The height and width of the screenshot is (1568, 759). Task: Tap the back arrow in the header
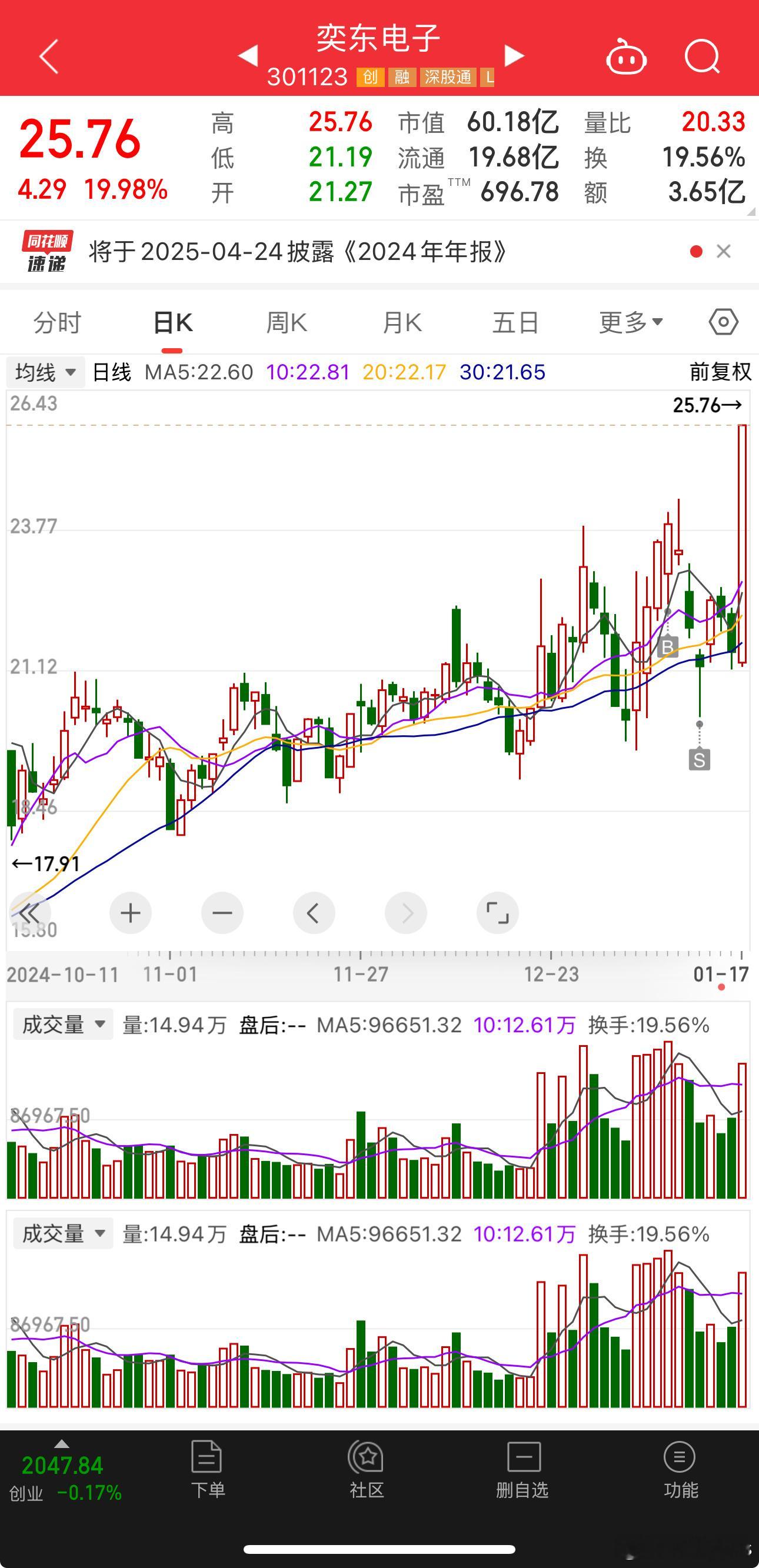[x=49, y=56]
